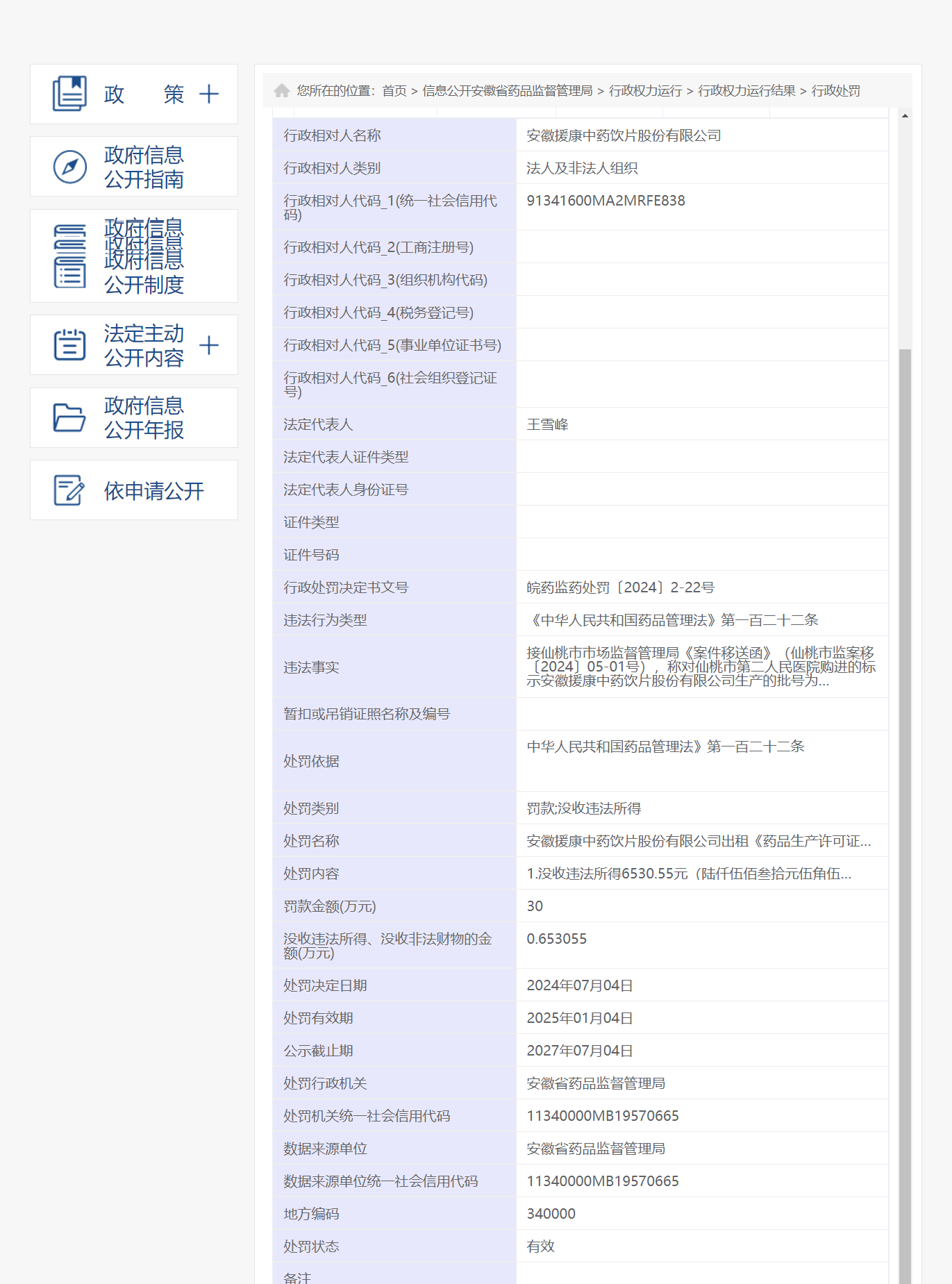Viewport: 952px width, 1284px height.
Task: Select credit code 91341600MA2MRFE838
Action: [x=606, y=201]
